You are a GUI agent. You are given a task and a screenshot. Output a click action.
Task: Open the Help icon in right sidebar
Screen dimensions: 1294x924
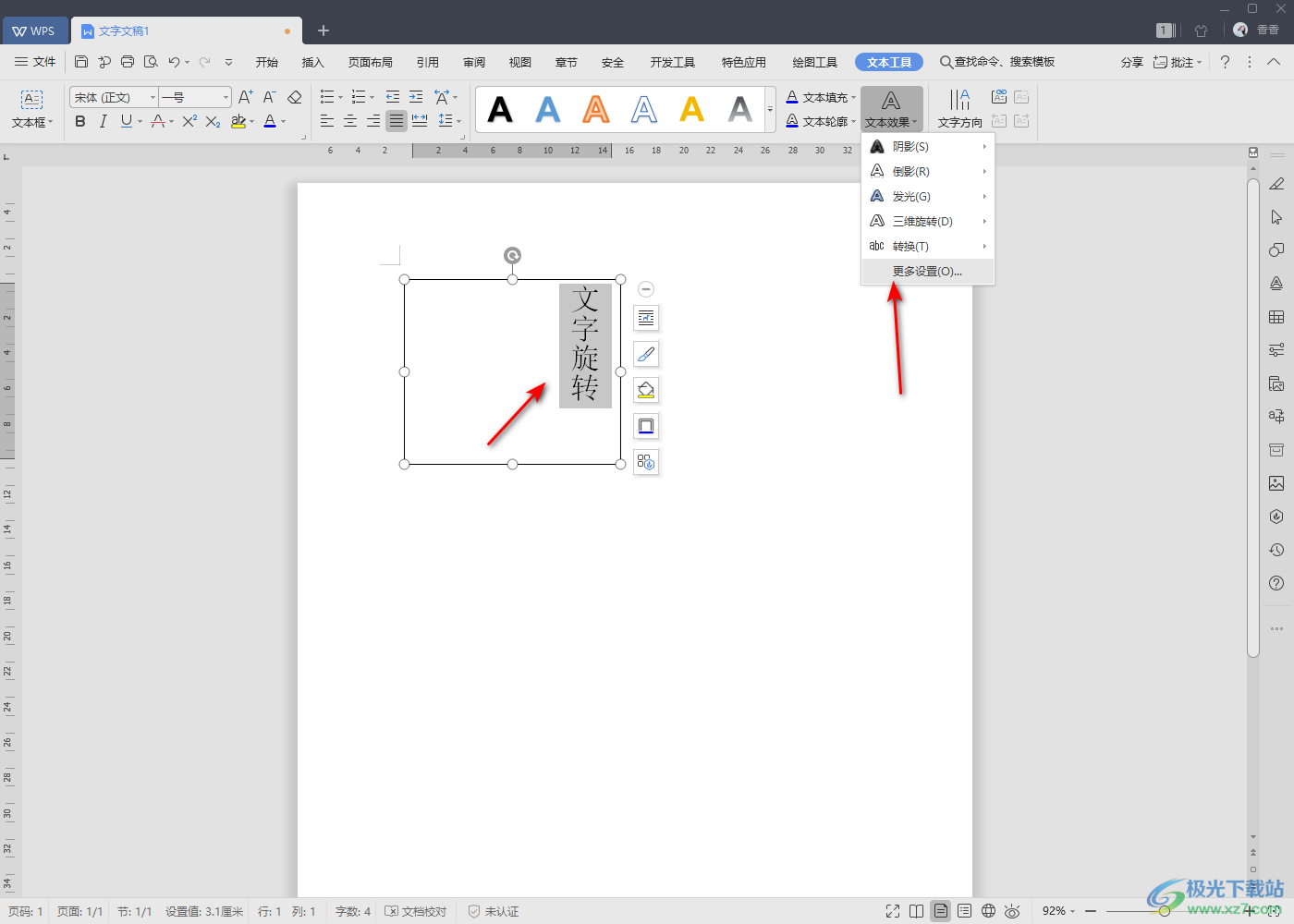point(1276,583)
